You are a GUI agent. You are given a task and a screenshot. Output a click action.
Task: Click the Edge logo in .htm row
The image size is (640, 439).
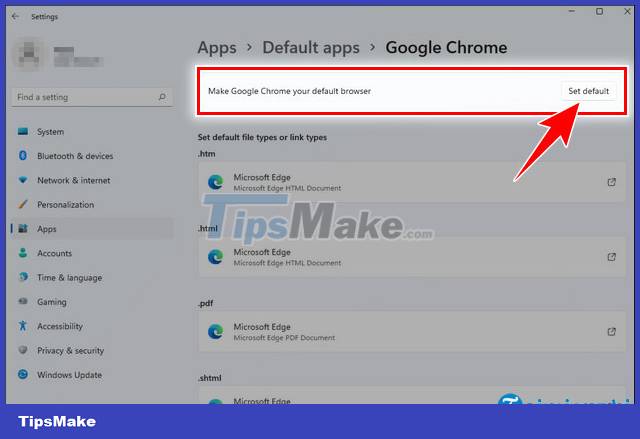216,182
